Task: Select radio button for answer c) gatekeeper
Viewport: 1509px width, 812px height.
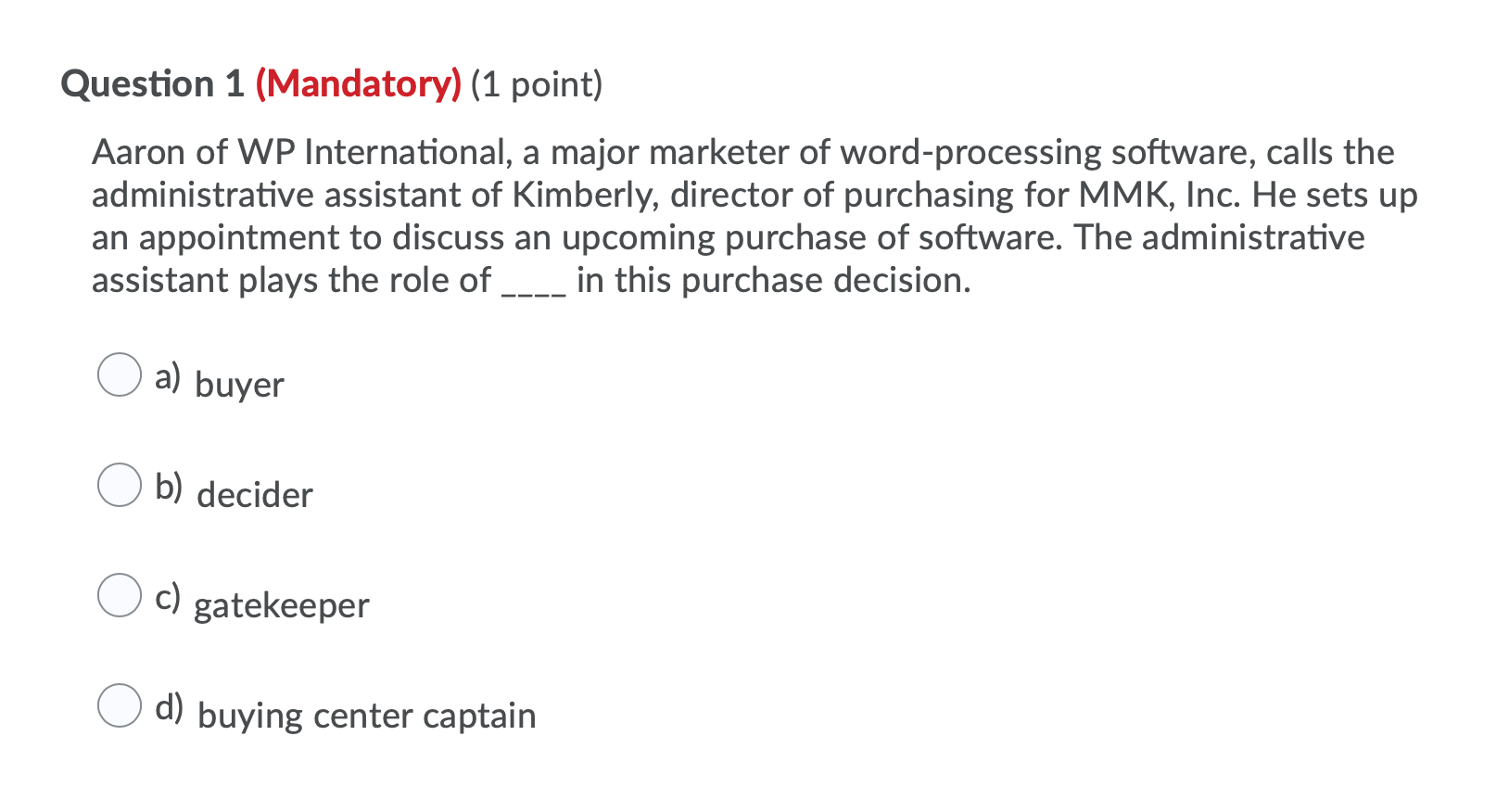Action: click(119, 596)
